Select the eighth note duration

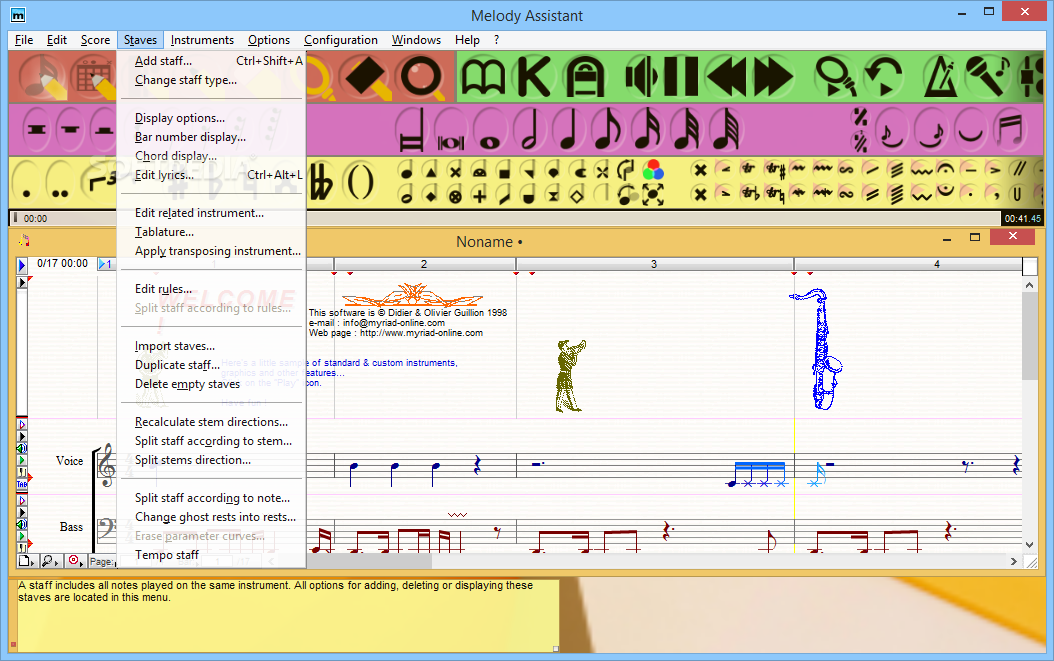point(608,130)
